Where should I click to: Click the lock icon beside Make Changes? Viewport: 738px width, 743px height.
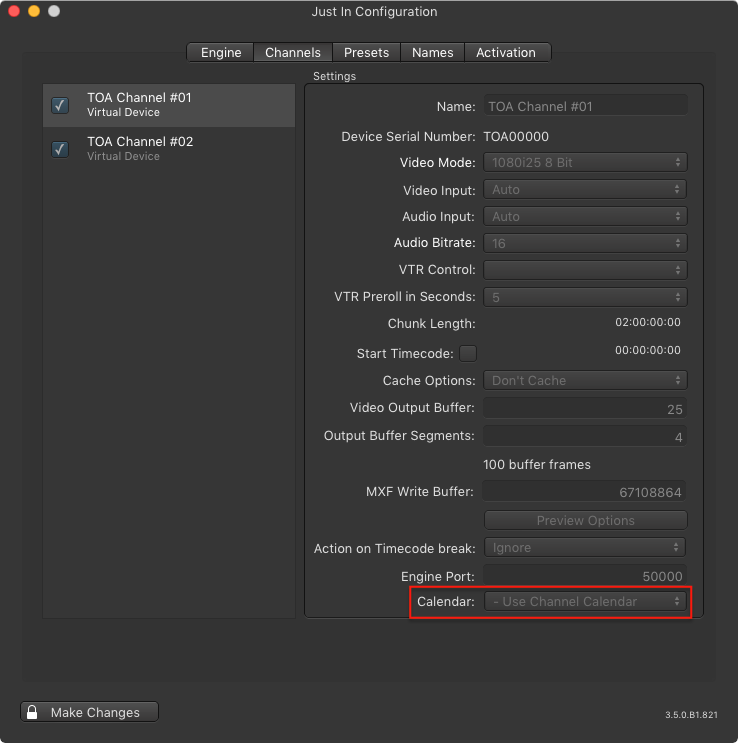click(32, 712)
